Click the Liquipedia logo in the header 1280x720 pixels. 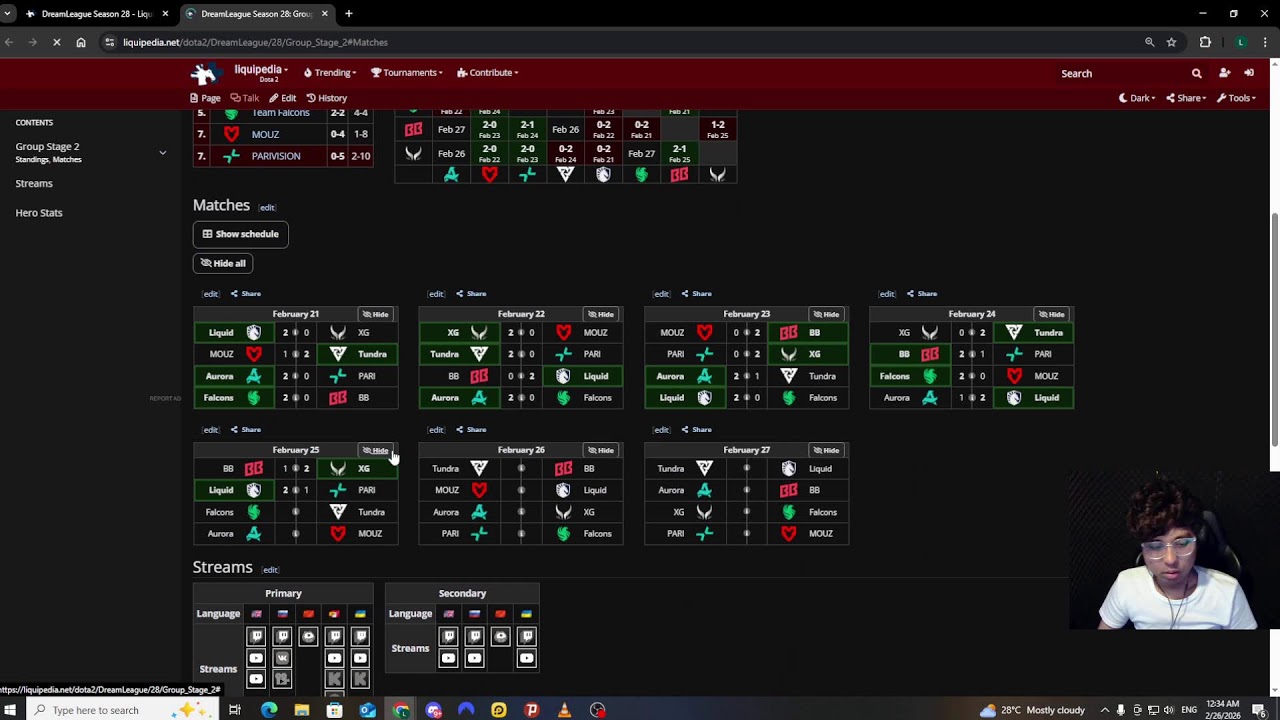click(204, 73)
